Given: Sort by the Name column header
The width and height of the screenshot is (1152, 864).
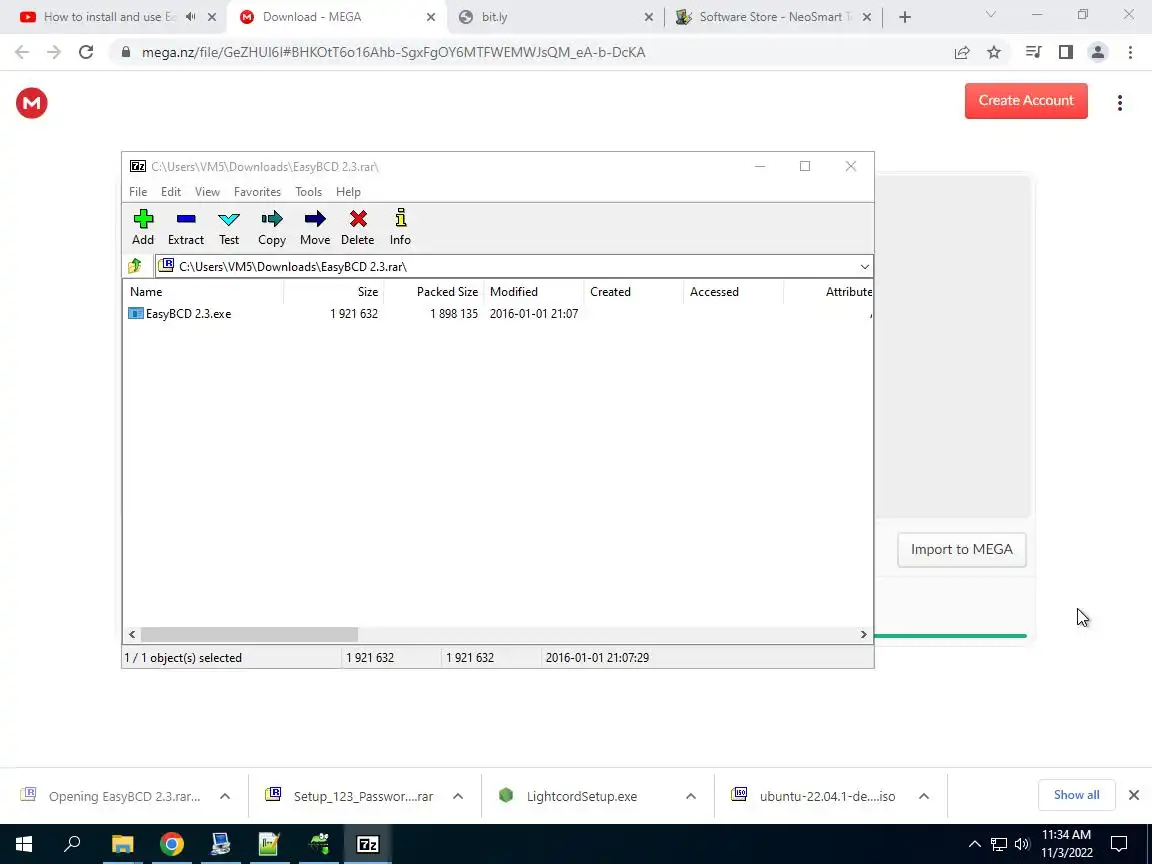Looking at the screenshot, I should pos(204,292).
